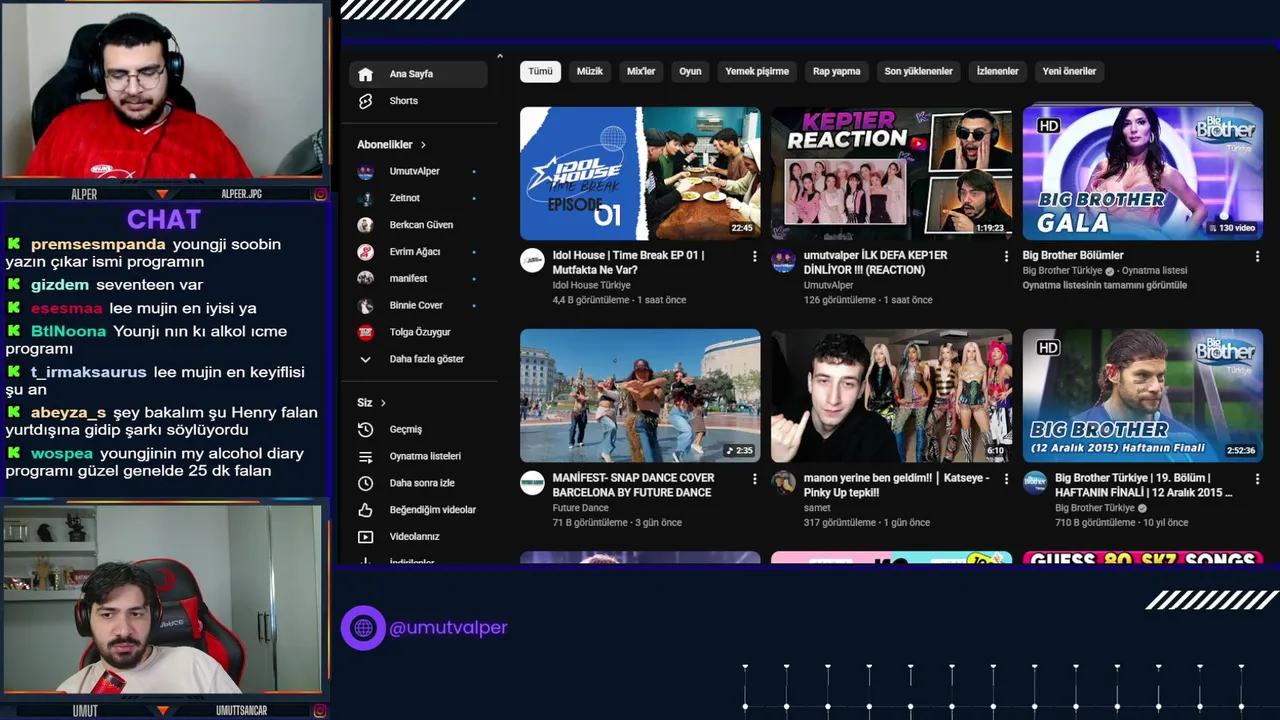Open Big Brother Türkiye name under 19. Bölüm
The height and width of the screenshot is (720, 1280).
pos(1095,508)
